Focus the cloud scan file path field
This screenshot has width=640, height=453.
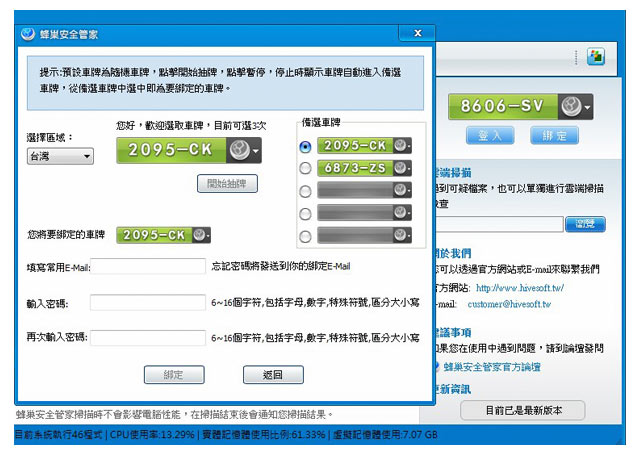point(500,224)
